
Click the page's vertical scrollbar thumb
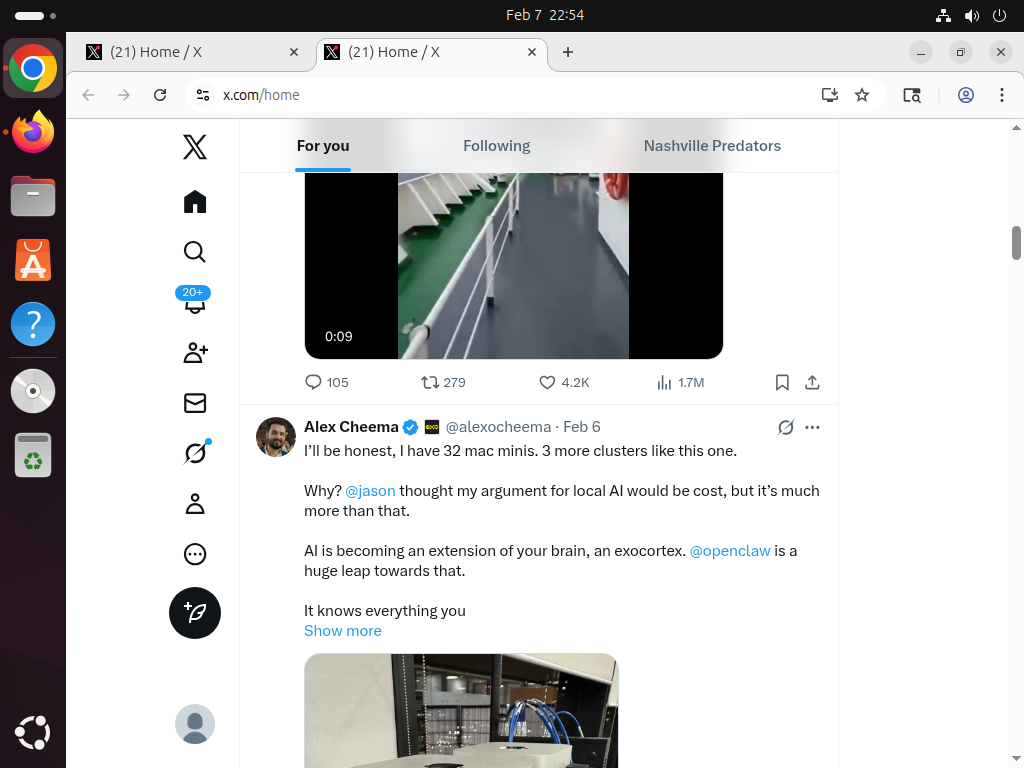(1016, 242)
